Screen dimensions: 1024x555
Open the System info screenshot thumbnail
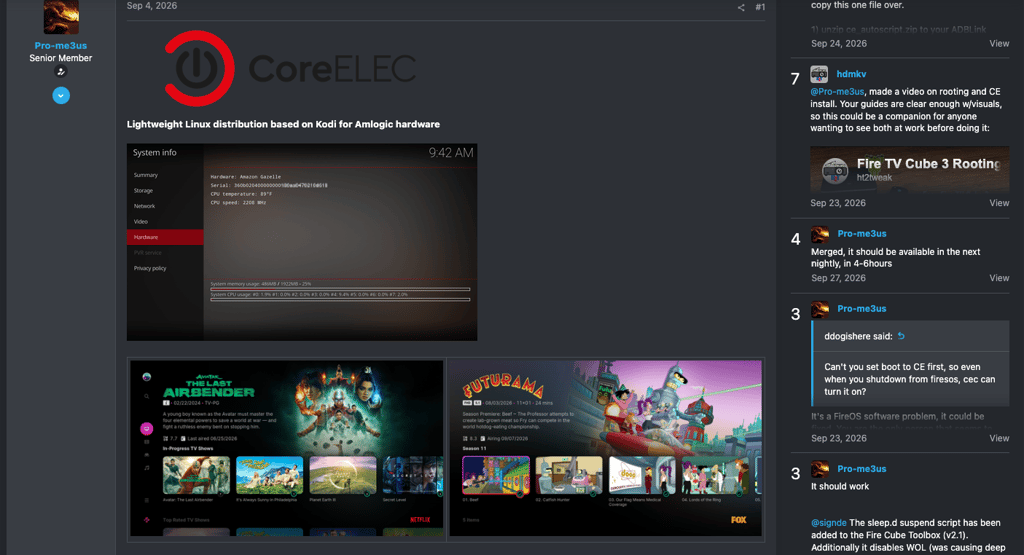pos(302,242)
